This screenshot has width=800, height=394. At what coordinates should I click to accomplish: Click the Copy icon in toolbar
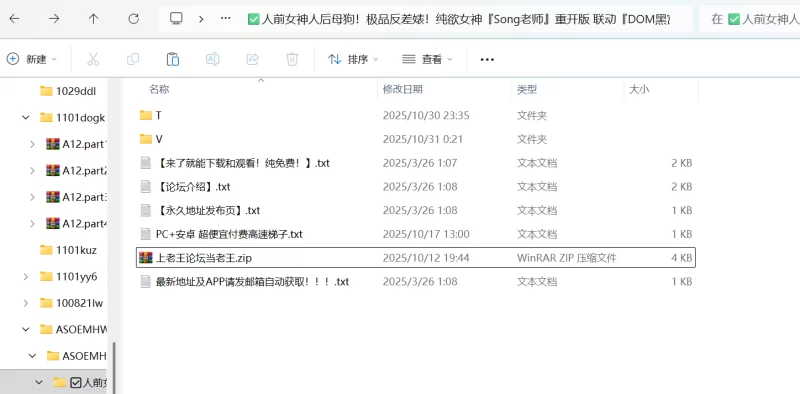pos(133,59)
